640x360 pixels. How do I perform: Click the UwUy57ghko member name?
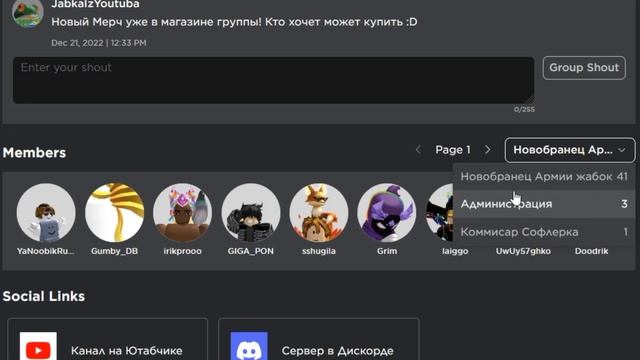(x=523, y=251)
